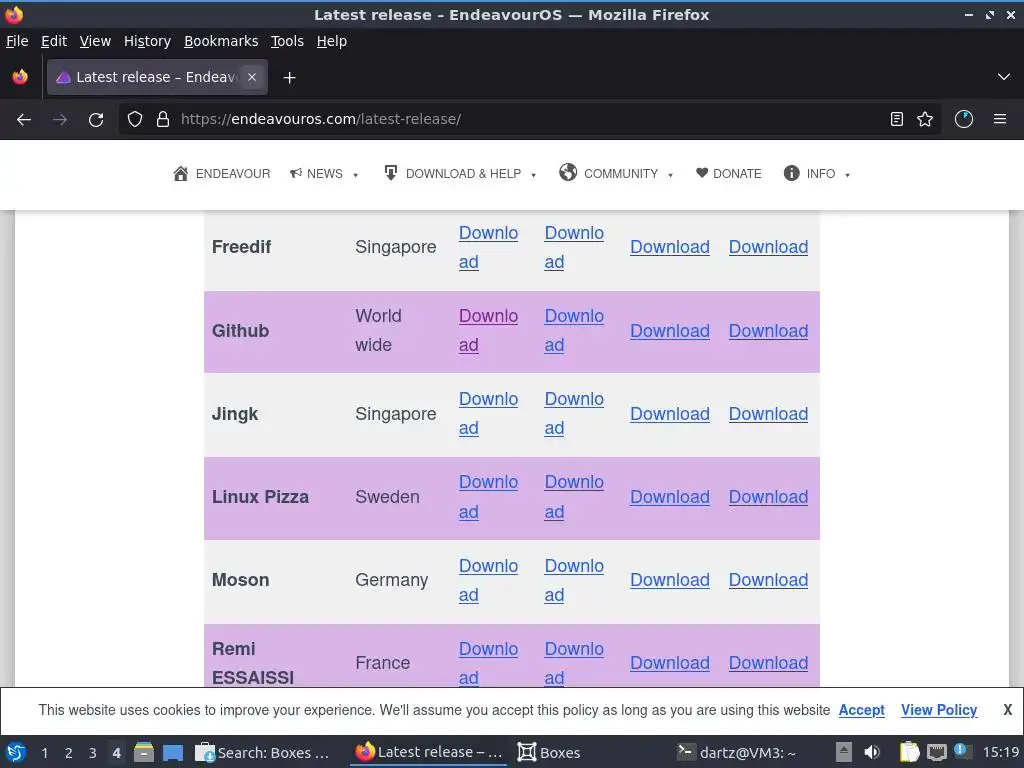Viewport: 1024px width, 768px height.
Task: Switch to the Boxes taskbar window
Action: (549, 752)
